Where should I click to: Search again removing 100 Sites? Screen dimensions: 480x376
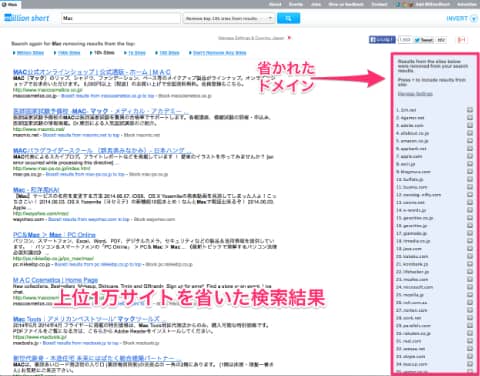[169, 53]
